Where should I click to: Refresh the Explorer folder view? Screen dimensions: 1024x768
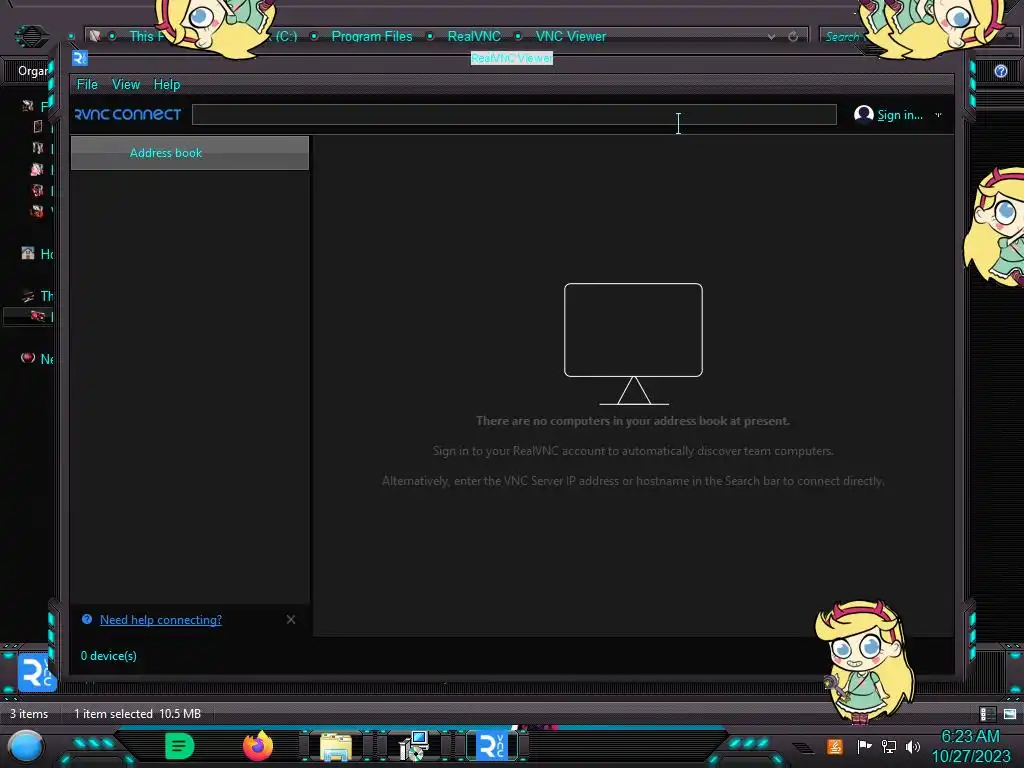click(793, 37)
